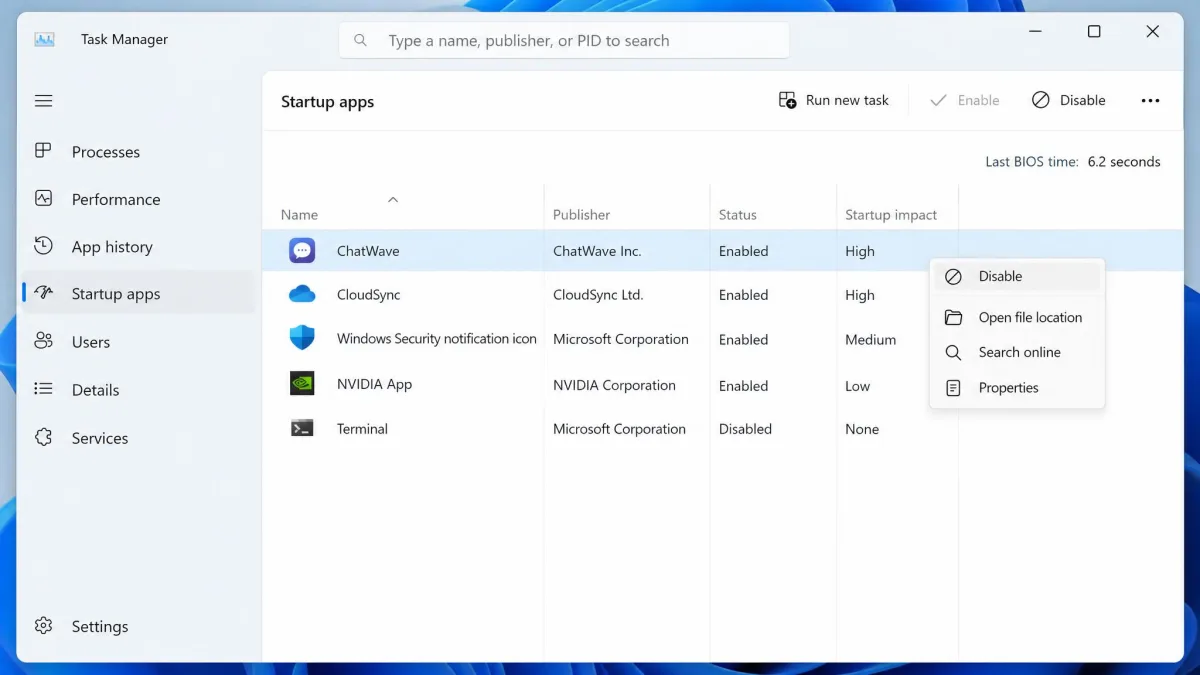Open the Details tab
This screenshot has height=675, width=1200.
[x=138, y=390]
